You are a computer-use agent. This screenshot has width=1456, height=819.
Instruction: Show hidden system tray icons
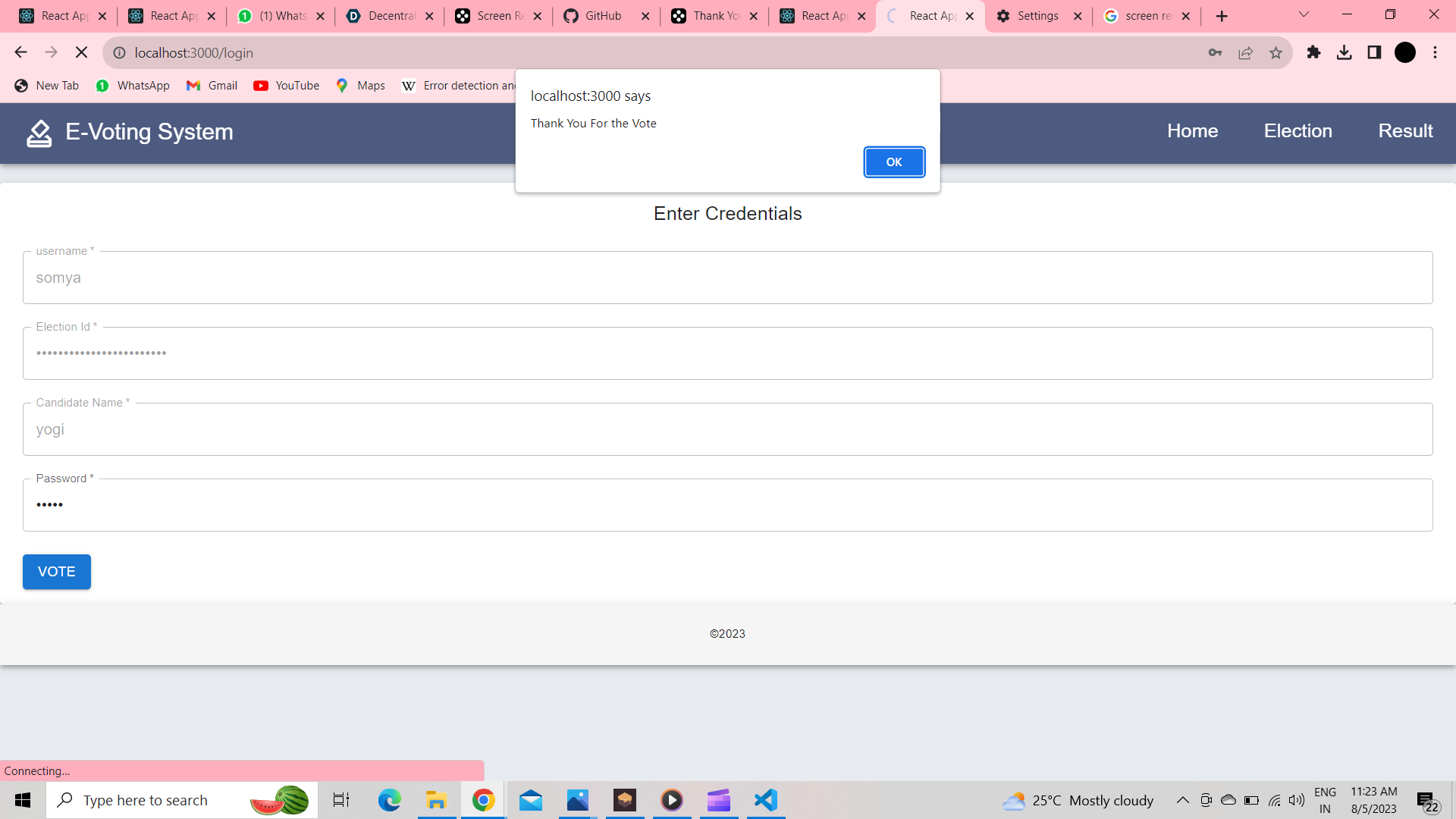click(x=1182, y=800)
